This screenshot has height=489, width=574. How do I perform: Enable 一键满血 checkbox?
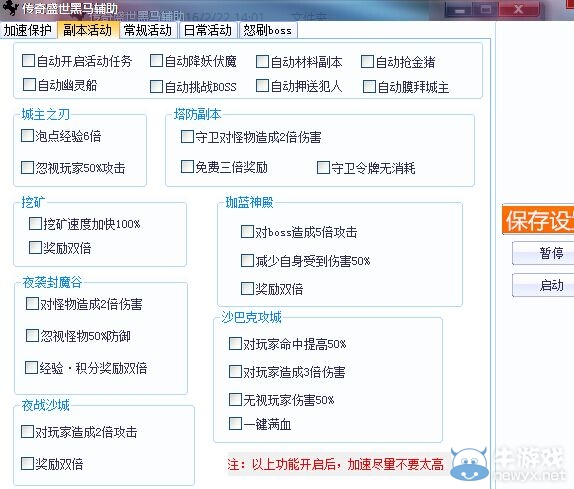[x=235, y=423]
